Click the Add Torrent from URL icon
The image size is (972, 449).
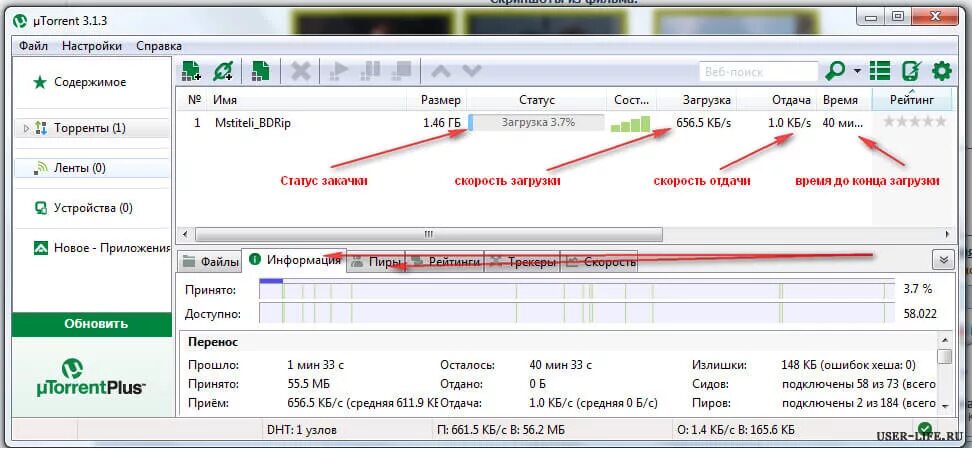[223, 71]
